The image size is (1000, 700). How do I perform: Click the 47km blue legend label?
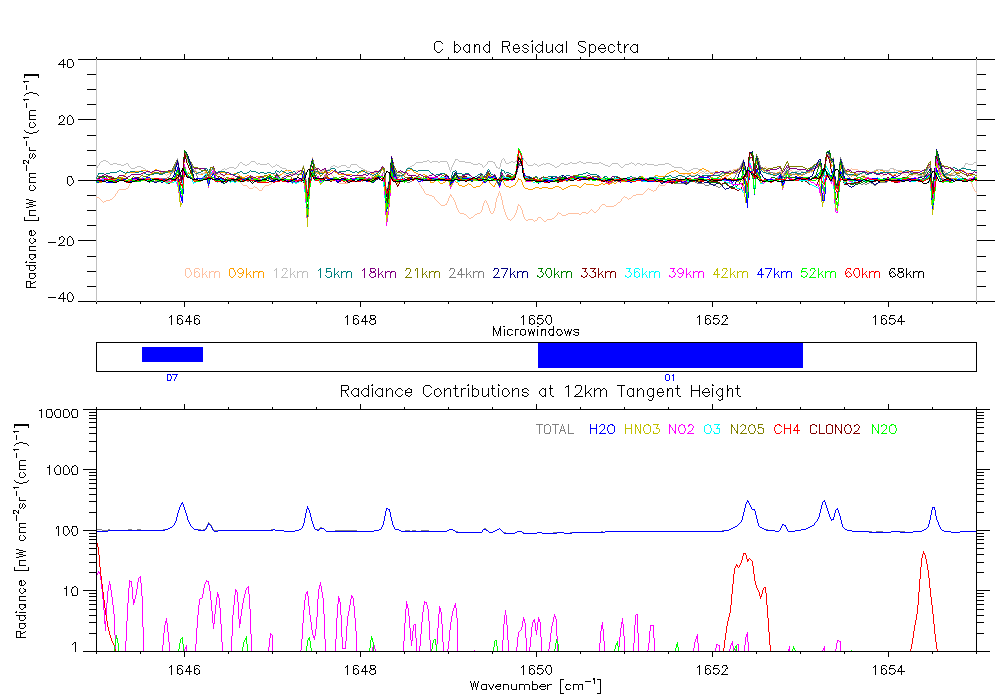click(775, 273)
